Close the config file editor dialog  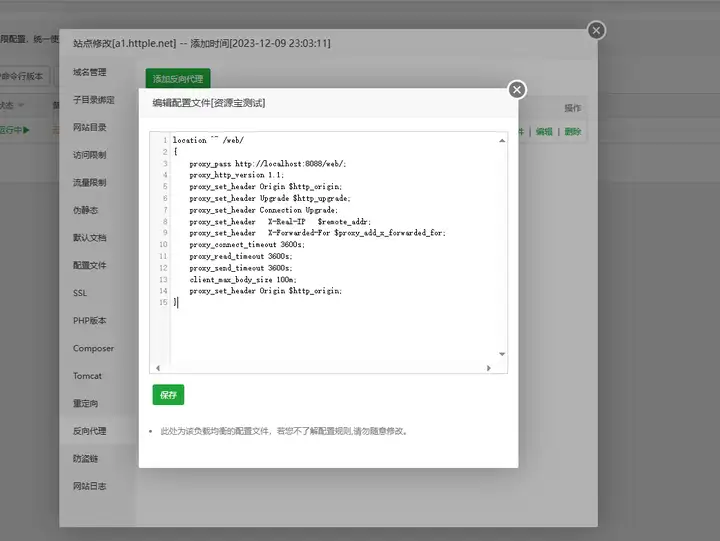tap(517, 90)
